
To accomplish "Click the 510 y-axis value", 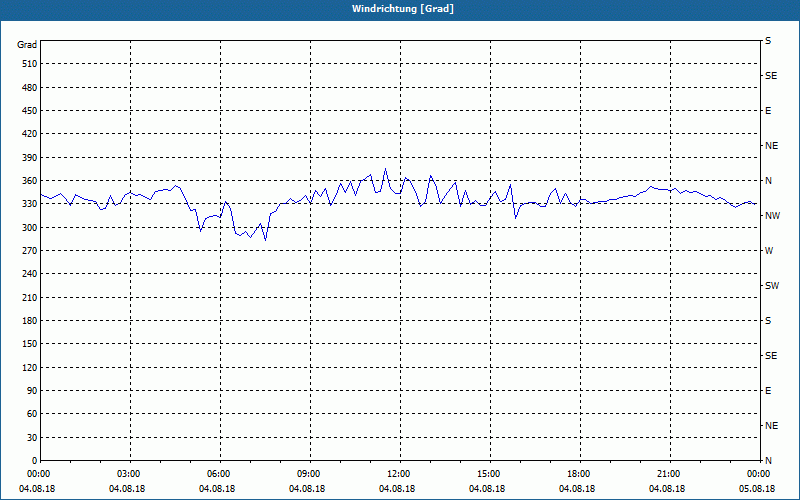I will click(29, 64).
